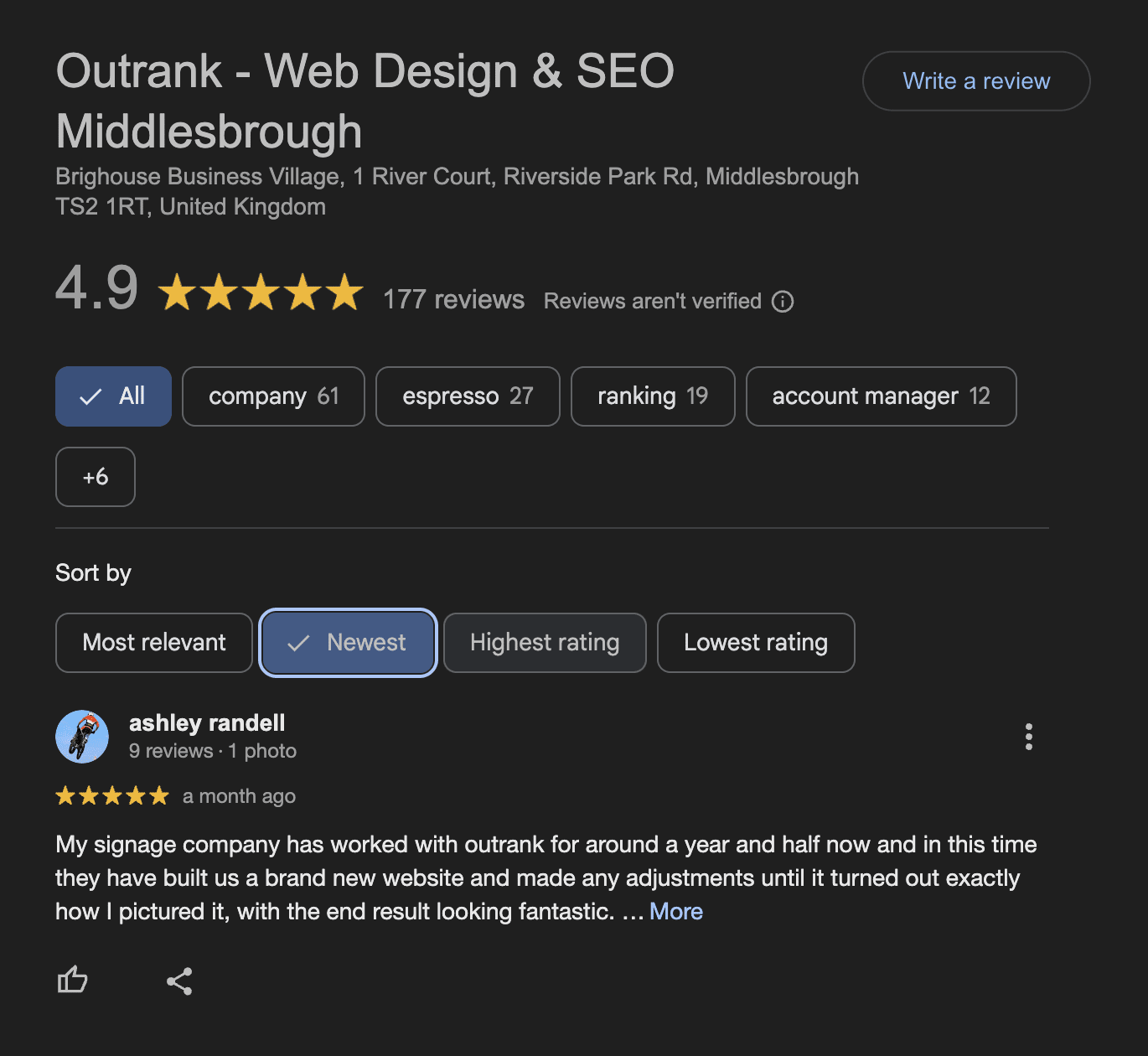Screen dimensions: 1148x1056
Task: Expand the review with the More link
Action: click(675, 911)
